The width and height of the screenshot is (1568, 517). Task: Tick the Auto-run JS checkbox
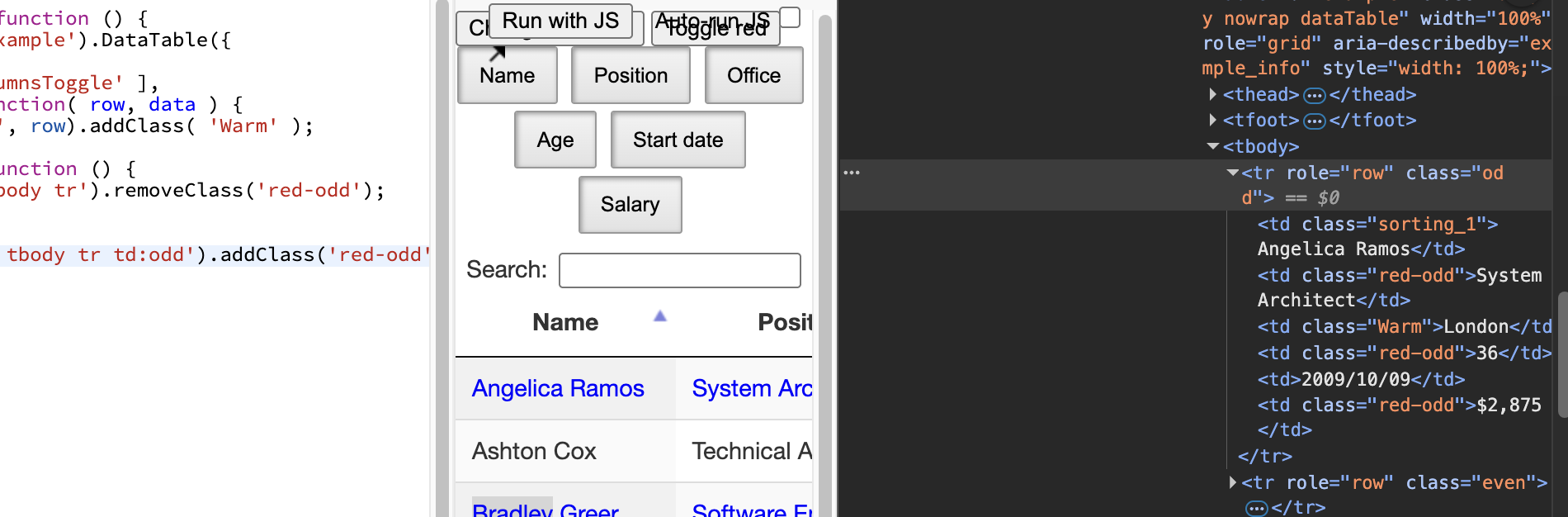pos(790,17)
